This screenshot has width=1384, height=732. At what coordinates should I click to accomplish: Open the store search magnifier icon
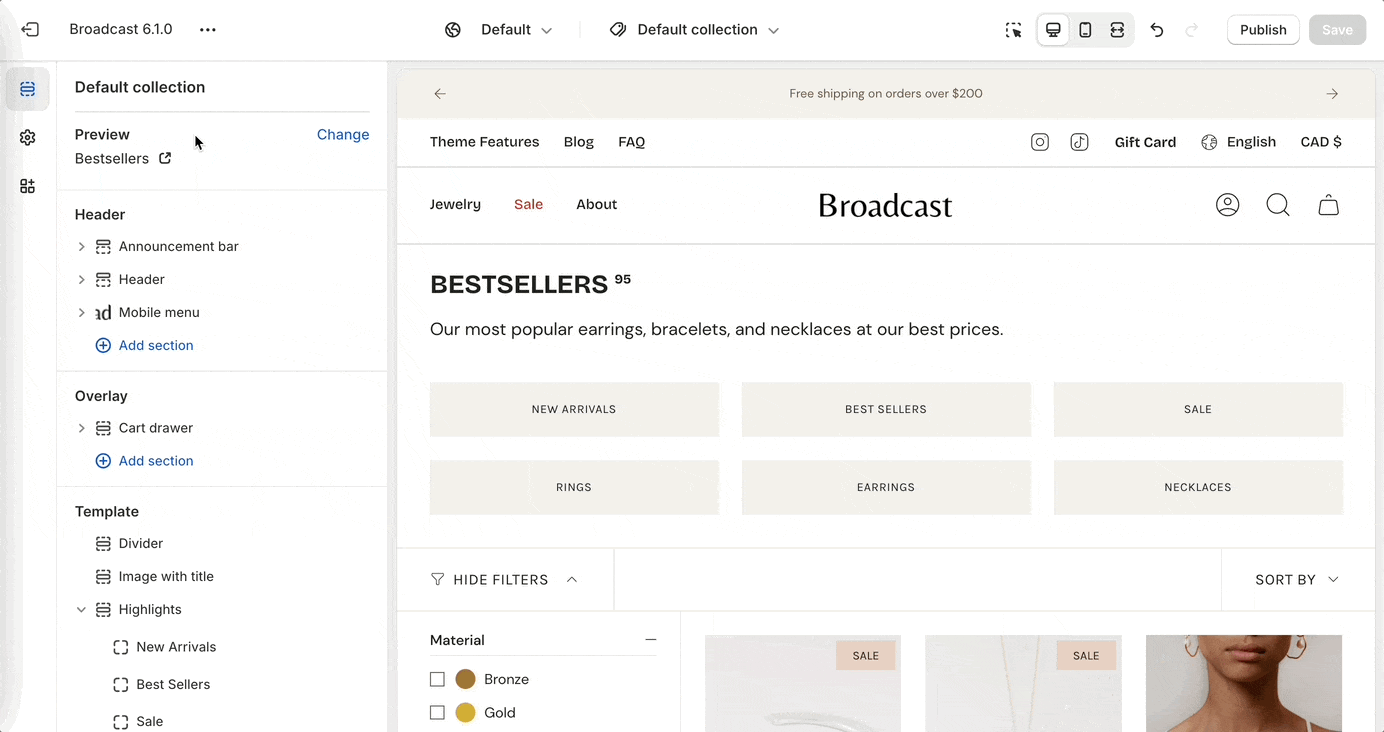pos(1278,205)
